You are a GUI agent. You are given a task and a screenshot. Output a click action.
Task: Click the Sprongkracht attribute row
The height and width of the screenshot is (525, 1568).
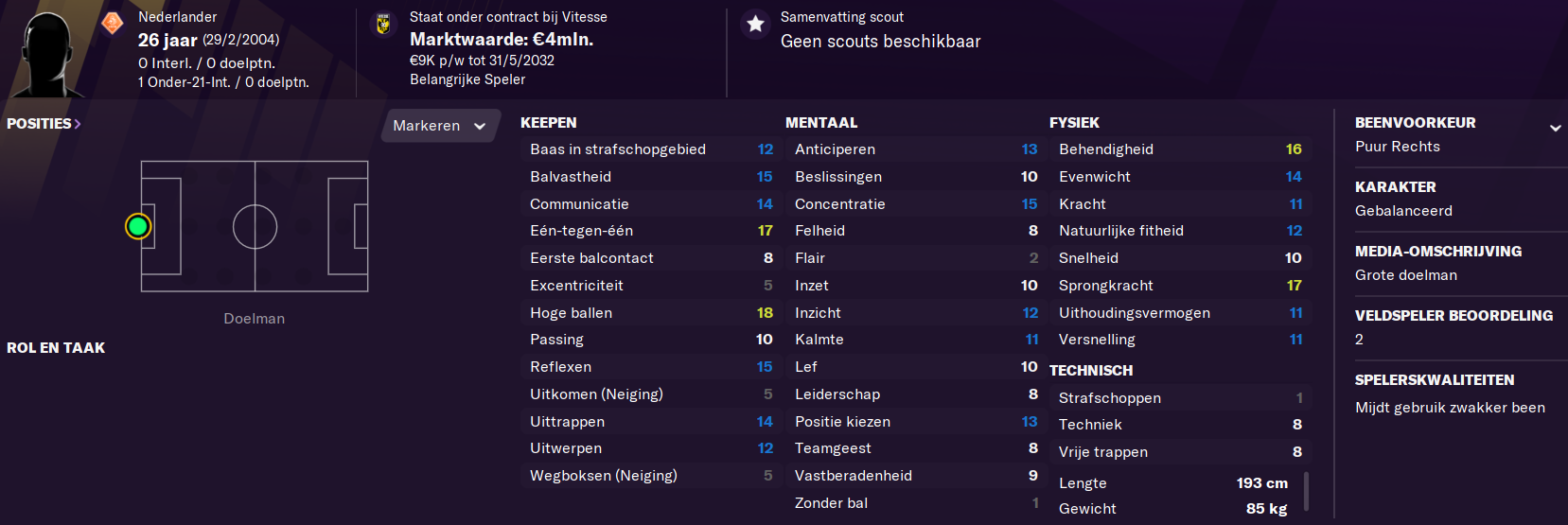1180,286
